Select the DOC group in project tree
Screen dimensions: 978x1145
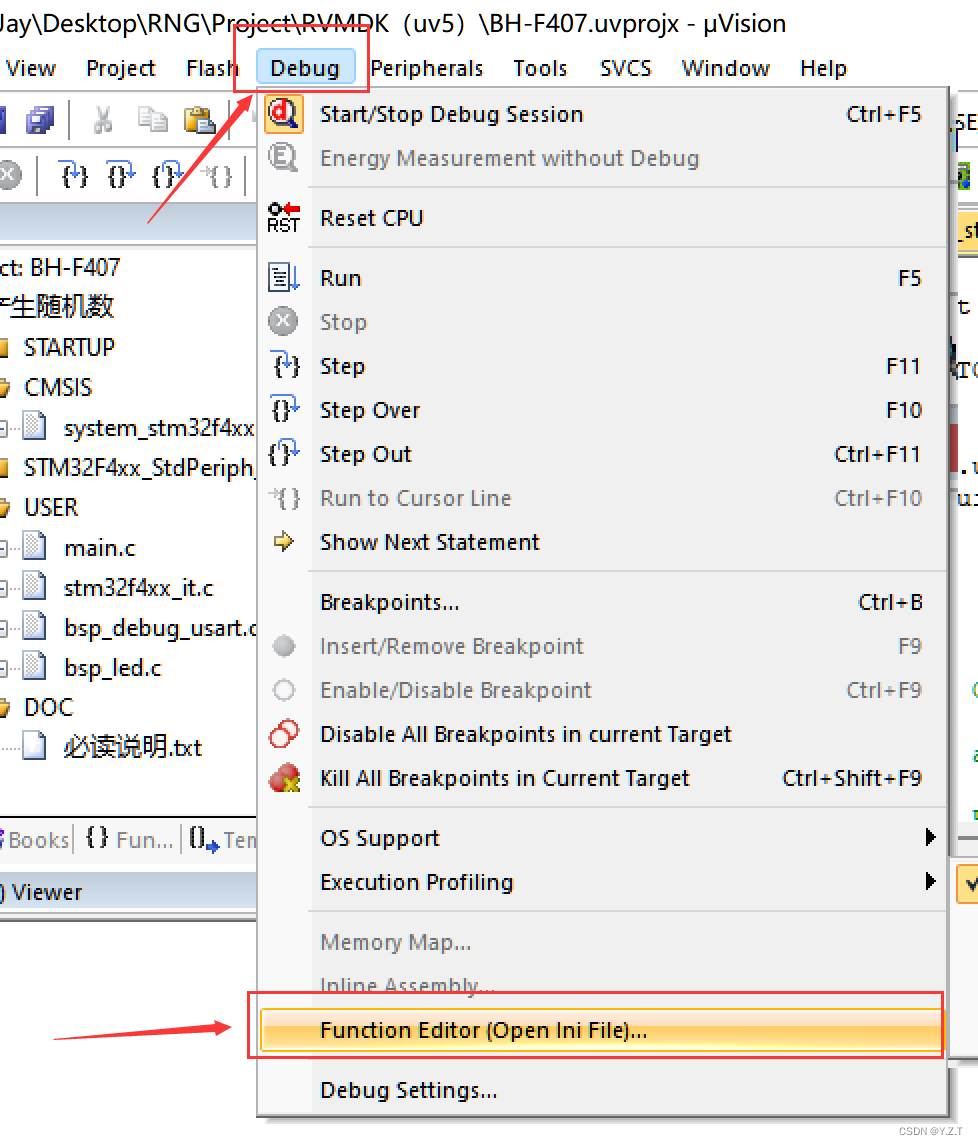(48, 707)
